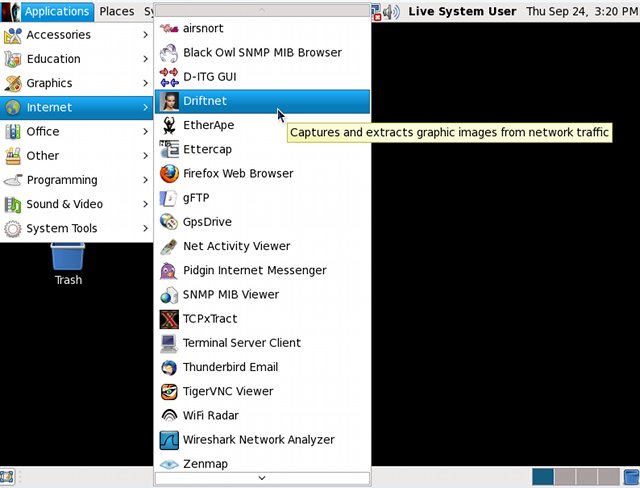This screenshot has height=488, width=640.
Task: Click the clock showing Thu Sep 24
Action: pos(582,11)
